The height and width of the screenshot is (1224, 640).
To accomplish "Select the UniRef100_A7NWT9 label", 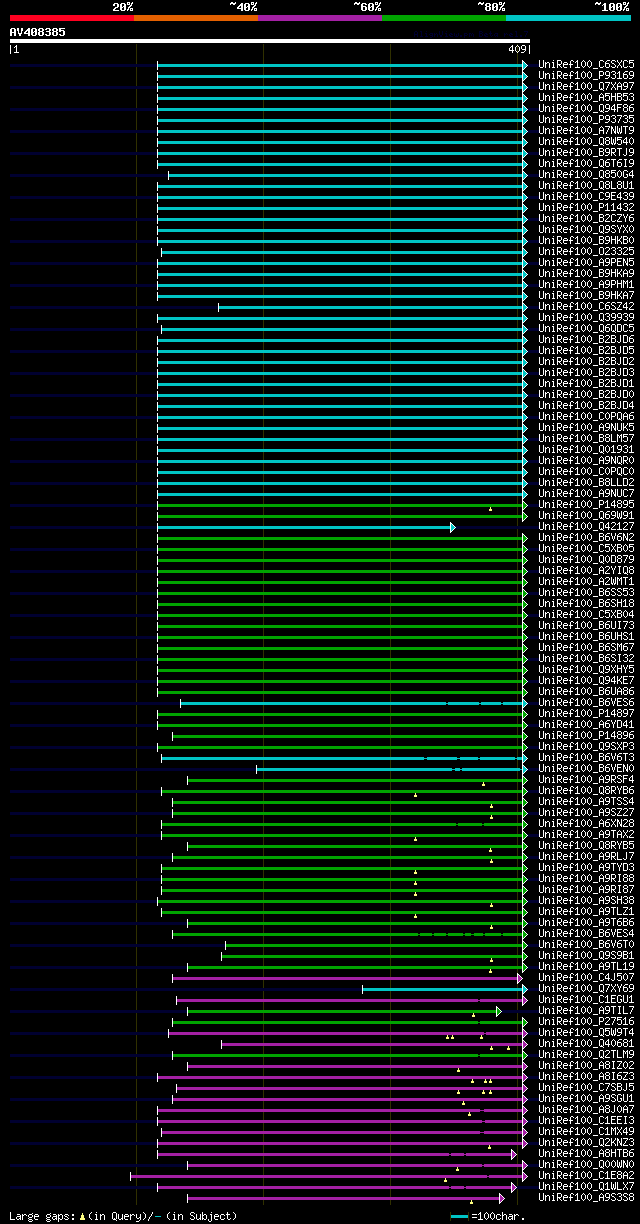I will [586, 131].
